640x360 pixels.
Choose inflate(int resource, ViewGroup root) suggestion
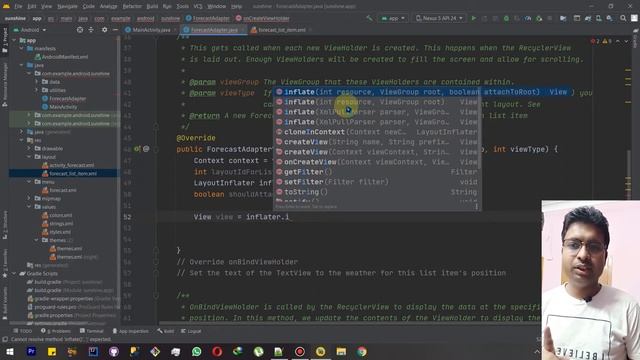coord(377,102)
